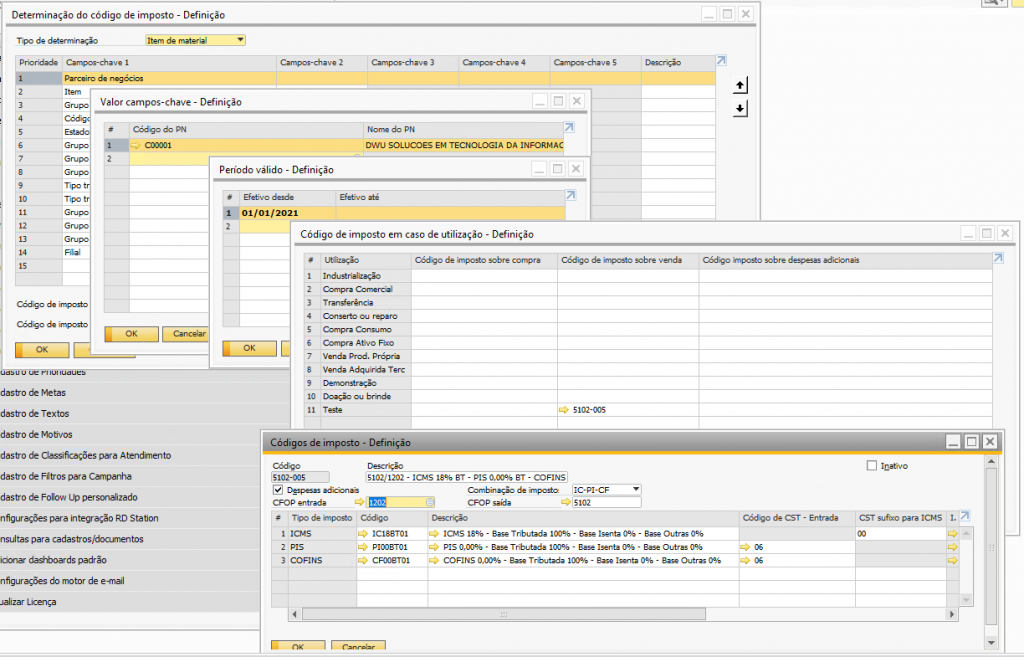Click expand icon in Valor campos-chave table
This screenshot has width=1024, height=657.
point(569,128)
